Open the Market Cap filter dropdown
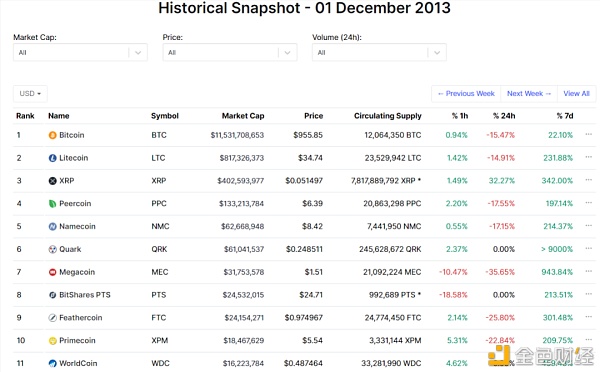The height and width of the screenshot is (372, 600). coord(80,52)
